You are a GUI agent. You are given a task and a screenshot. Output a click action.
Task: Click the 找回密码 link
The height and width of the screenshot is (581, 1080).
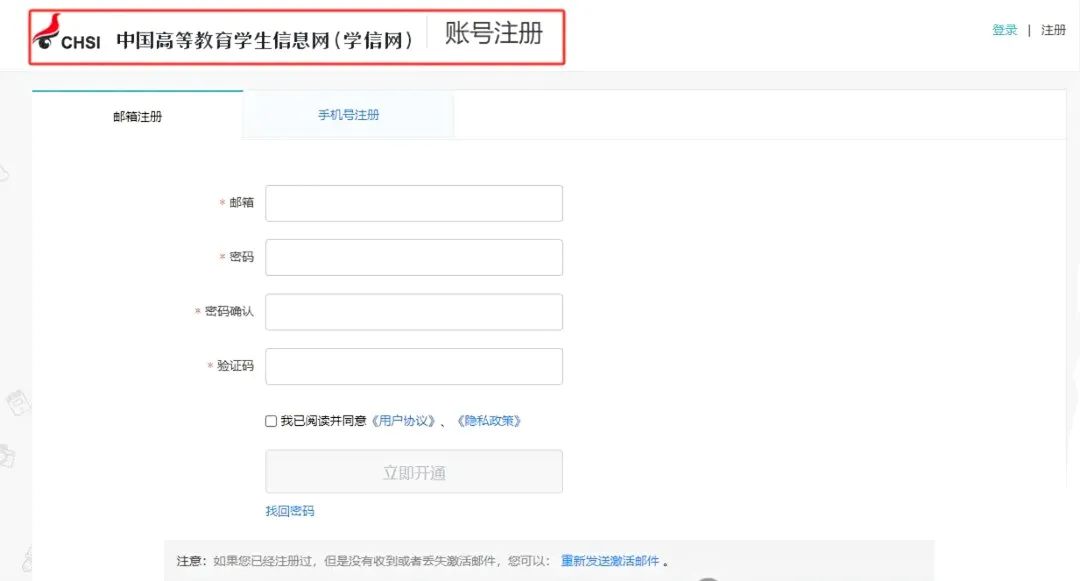(289, 511)
